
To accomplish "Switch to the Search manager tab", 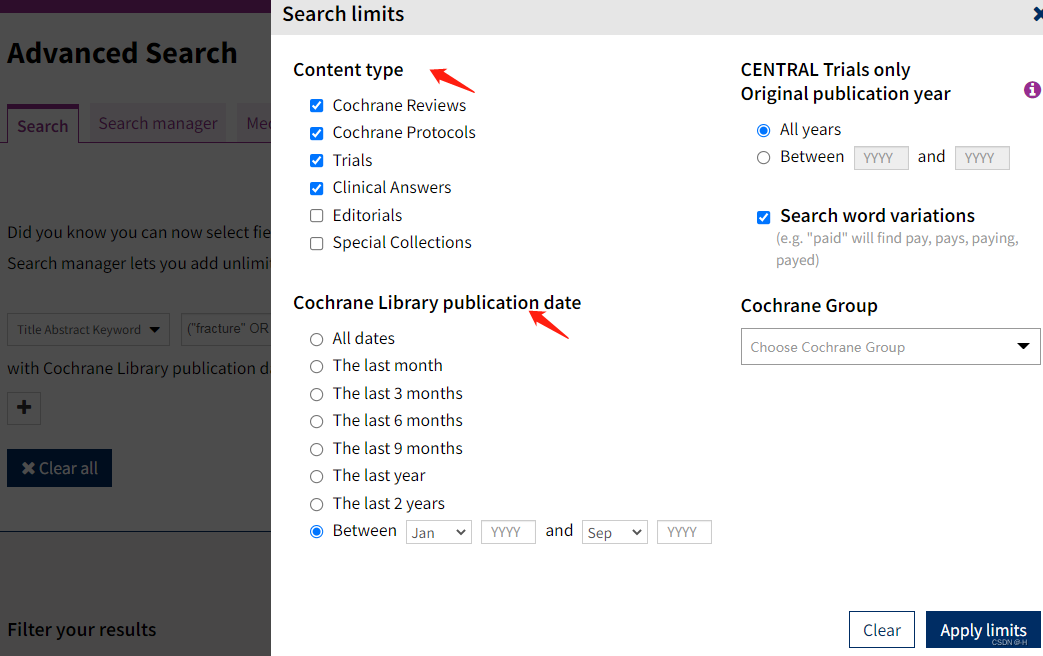I will tap(158, 123).
